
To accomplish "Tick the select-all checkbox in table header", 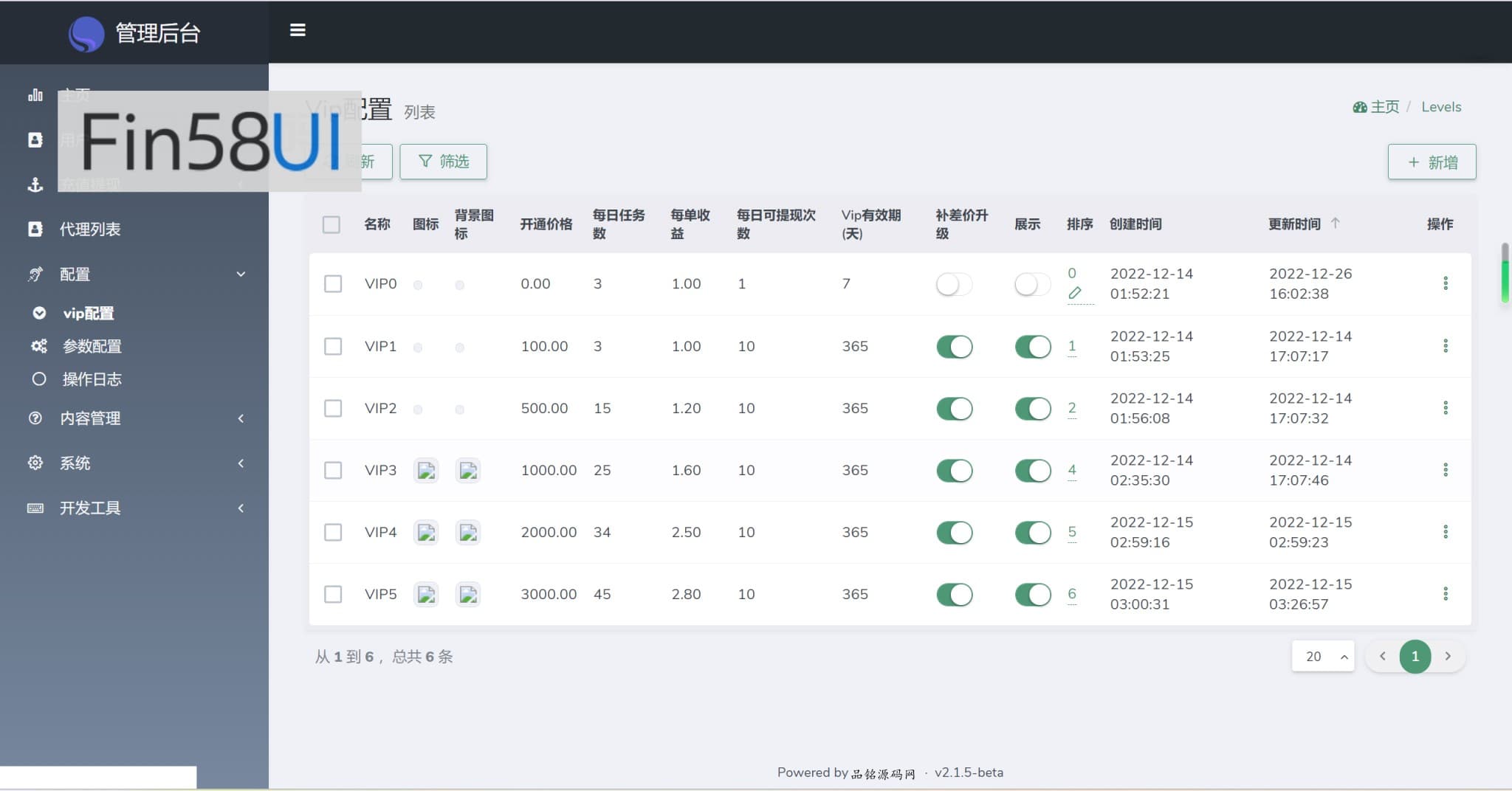I will pyautogui.click(x=331, y=224).
